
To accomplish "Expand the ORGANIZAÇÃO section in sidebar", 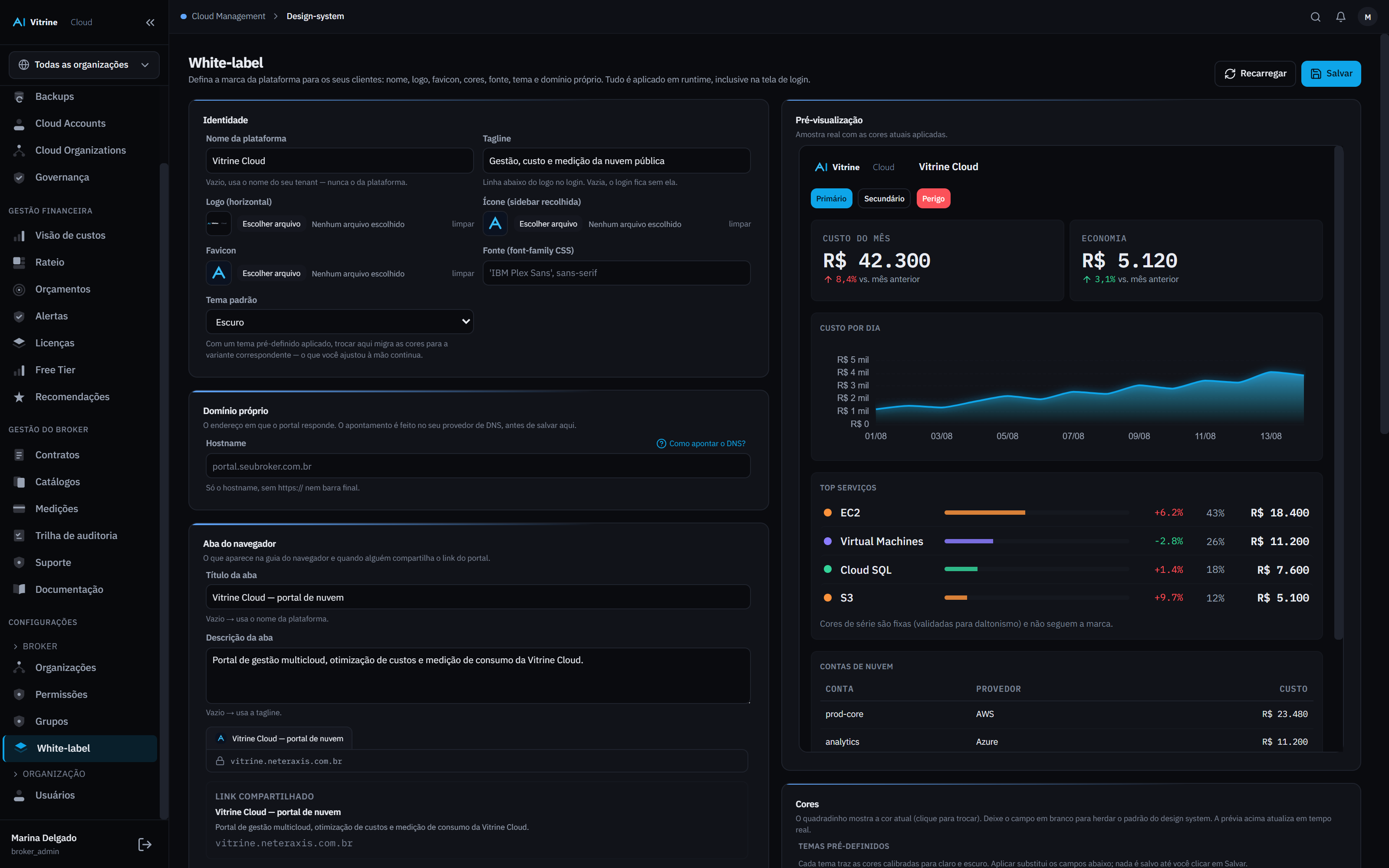I will pos(49,774).
